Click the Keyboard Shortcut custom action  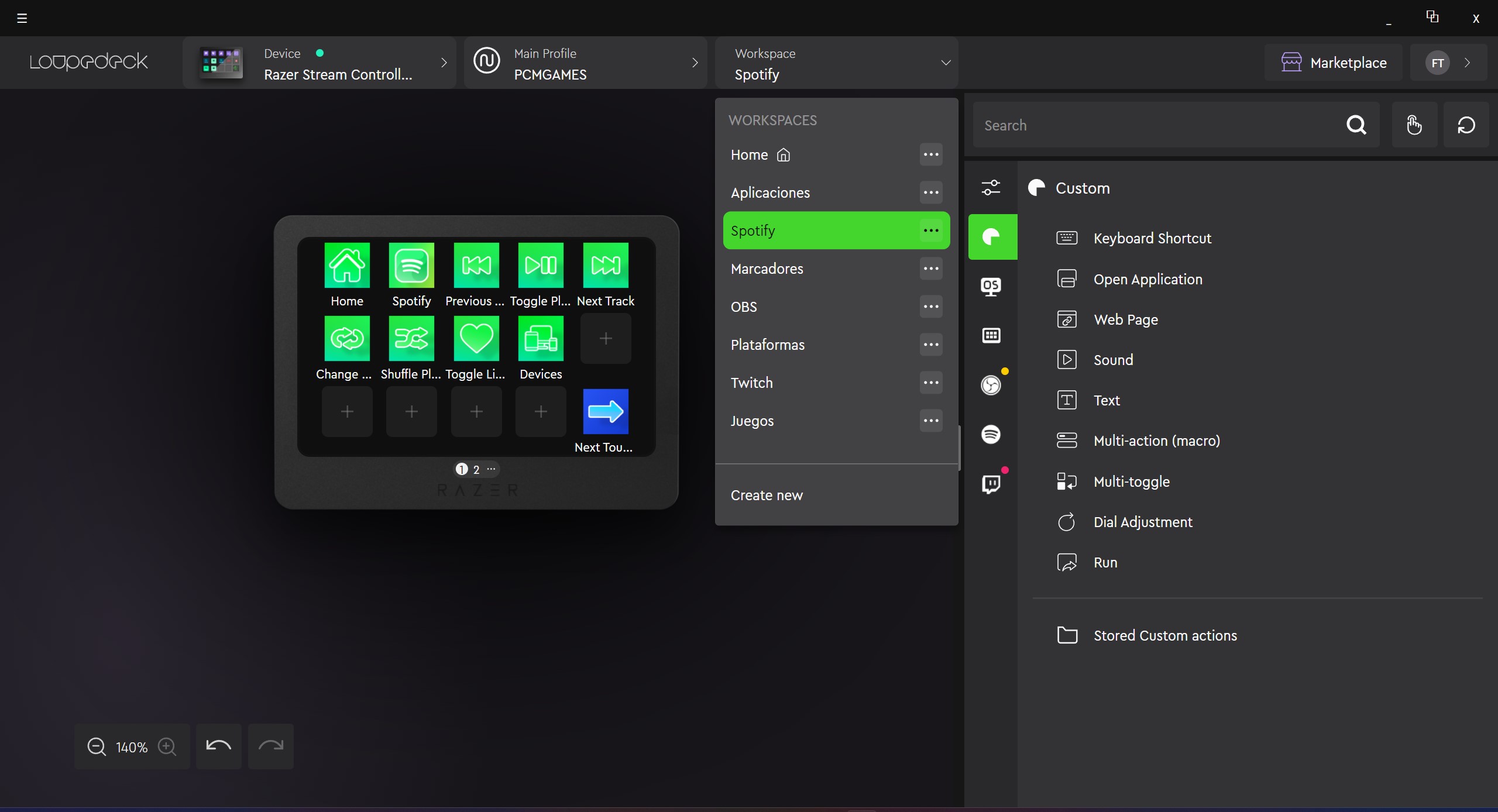1152,238
